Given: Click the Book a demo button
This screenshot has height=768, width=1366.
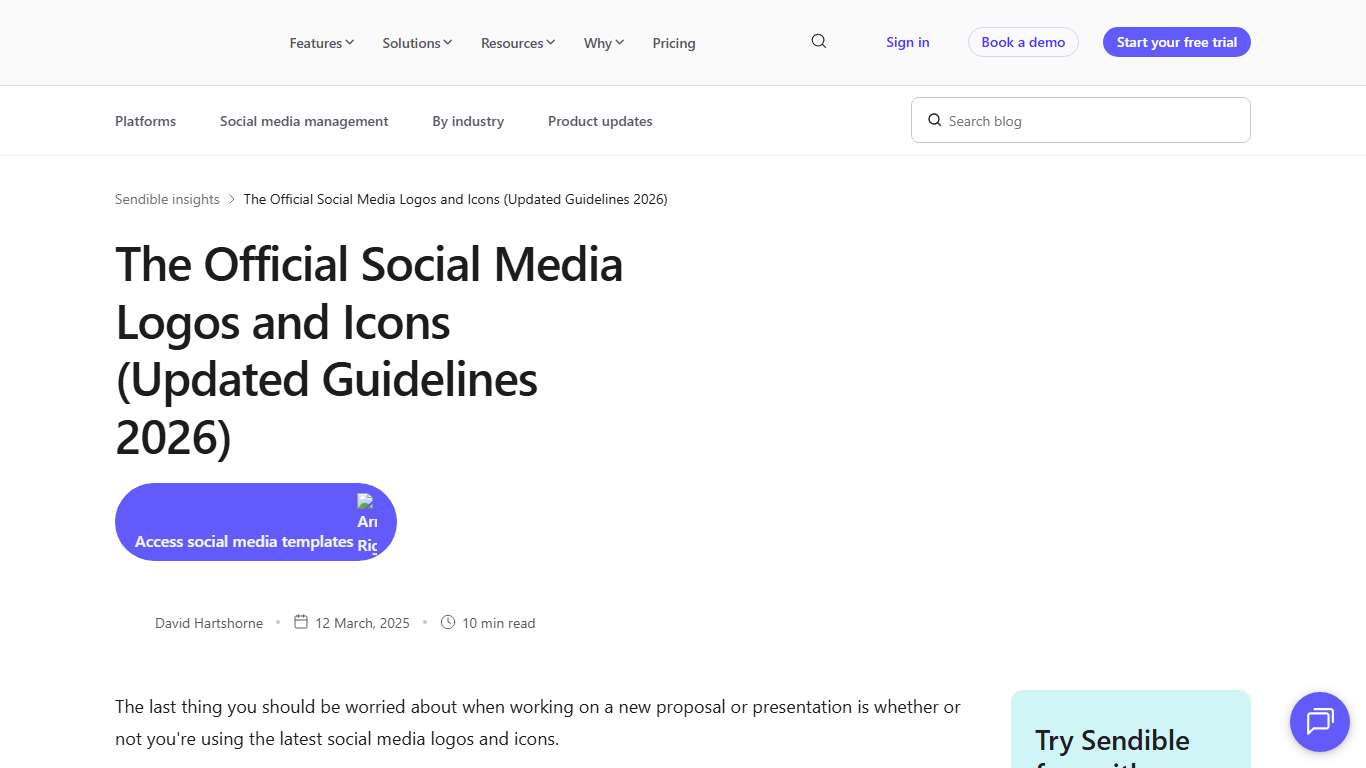Looking at the screenshot, I should coord(1023,42).
